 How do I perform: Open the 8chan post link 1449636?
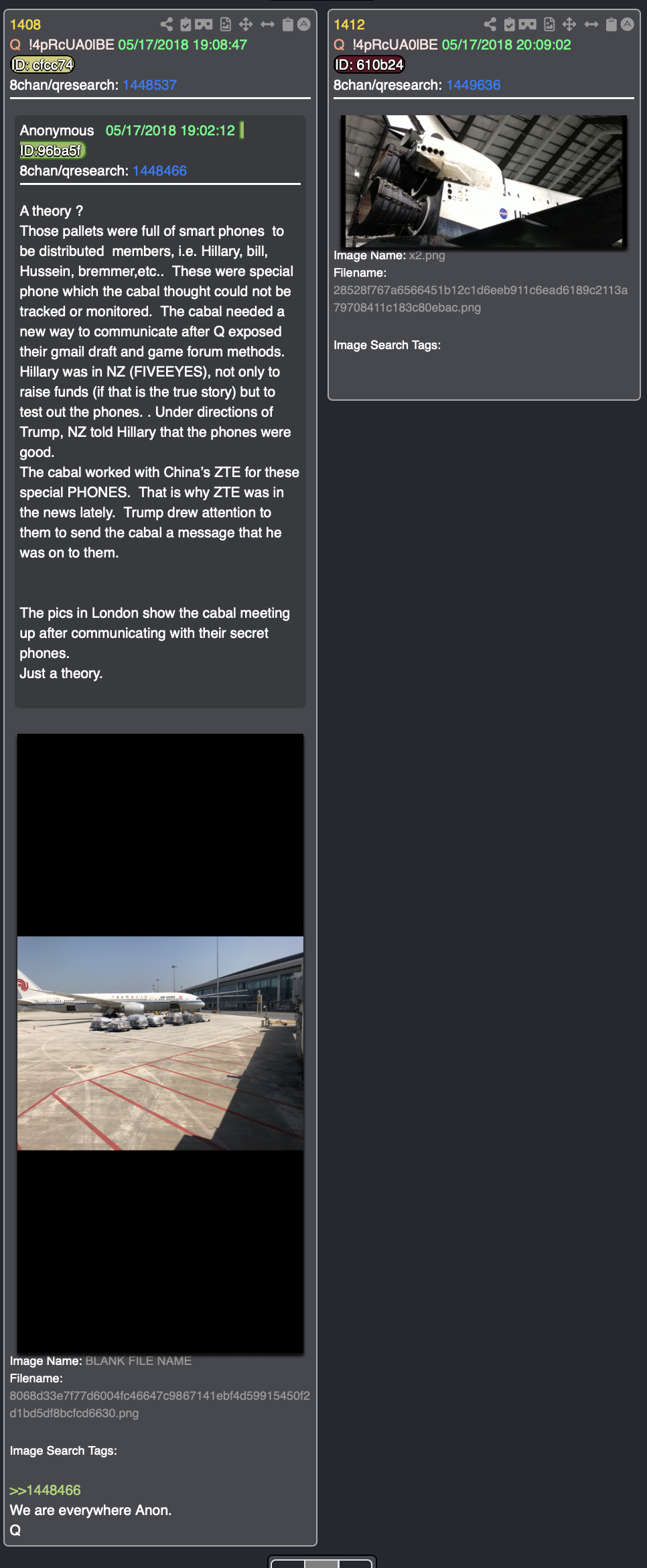474,85
